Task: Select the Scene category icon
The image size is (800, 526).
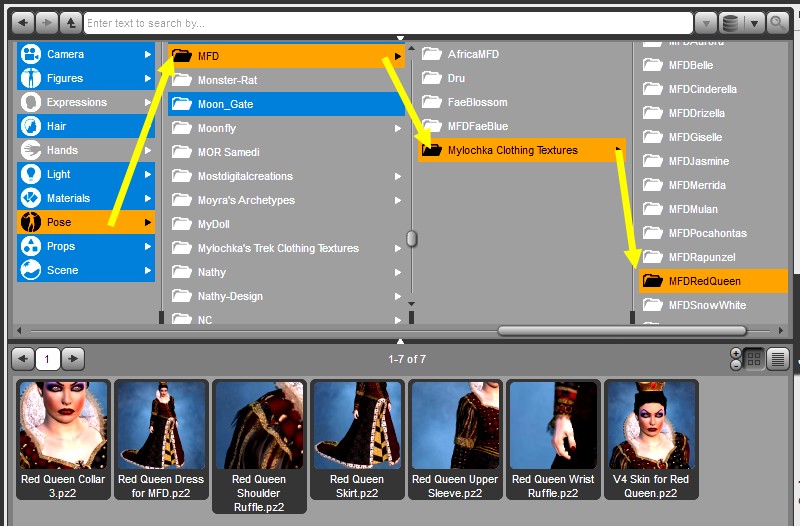Action: [x=31, y=270]
